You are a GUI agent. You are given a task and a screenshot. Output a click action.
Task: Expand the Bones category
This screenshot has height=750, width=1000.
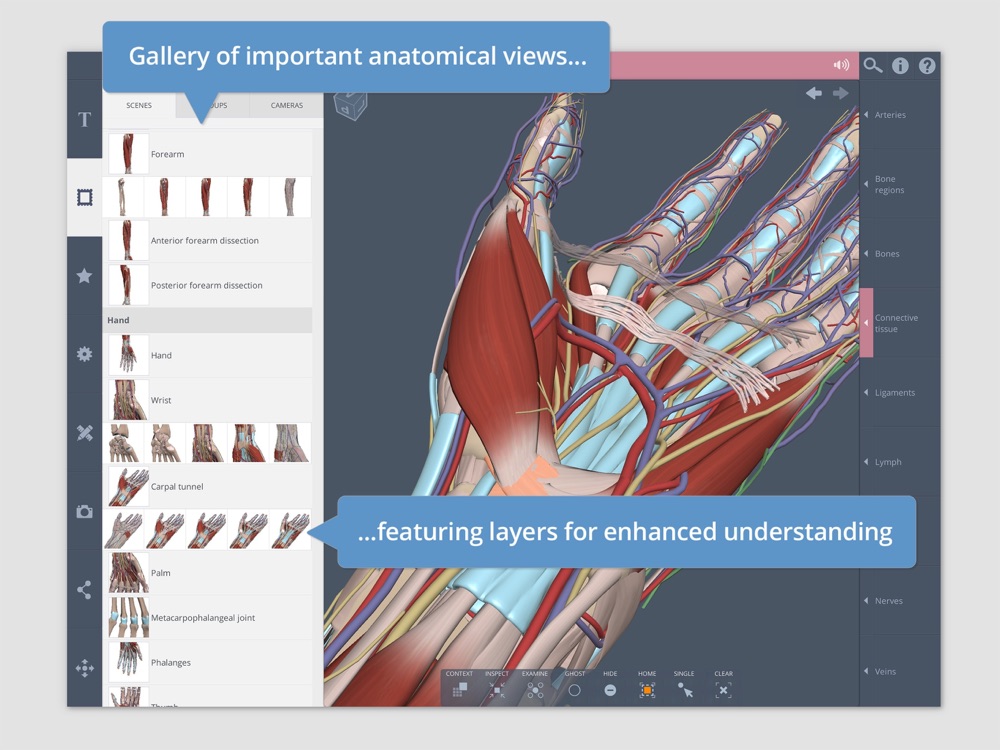899,253
